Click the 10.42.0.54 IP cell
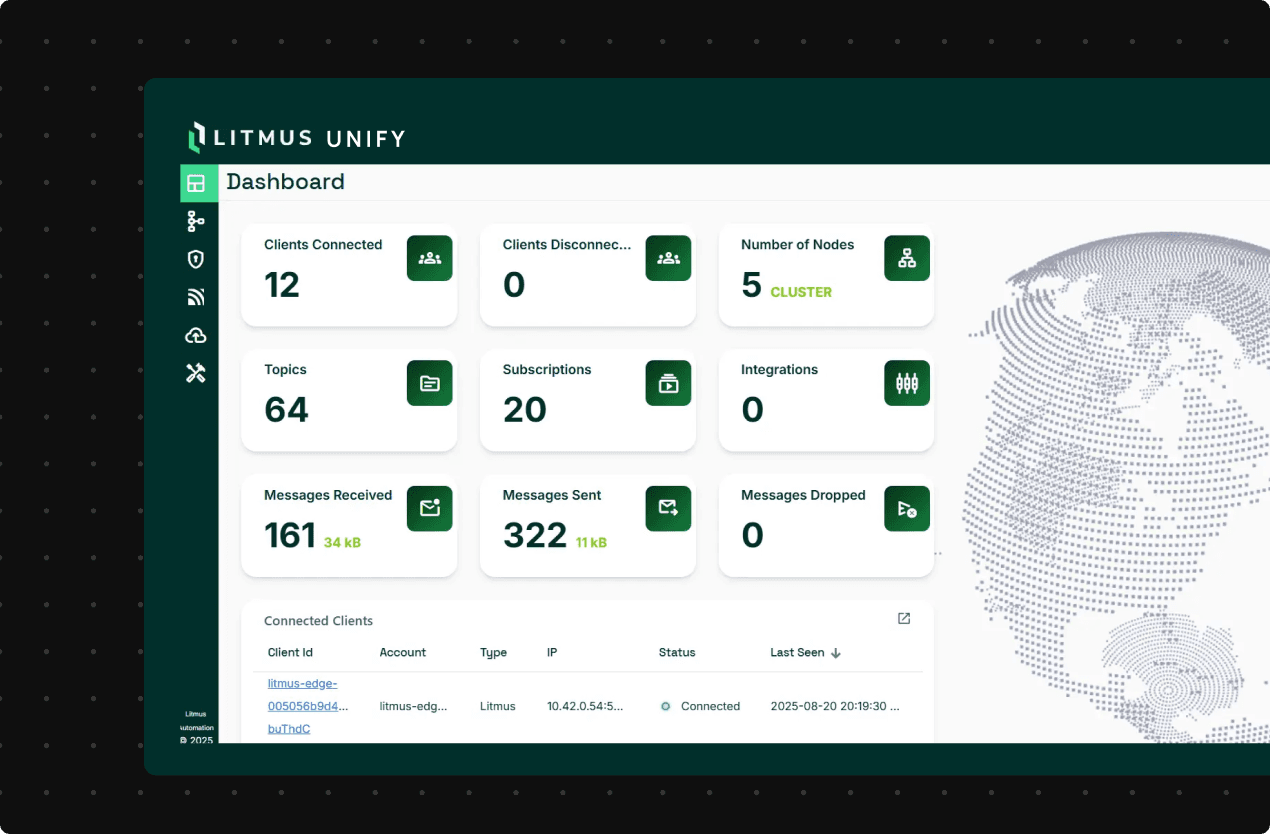 tap(585, 706)
